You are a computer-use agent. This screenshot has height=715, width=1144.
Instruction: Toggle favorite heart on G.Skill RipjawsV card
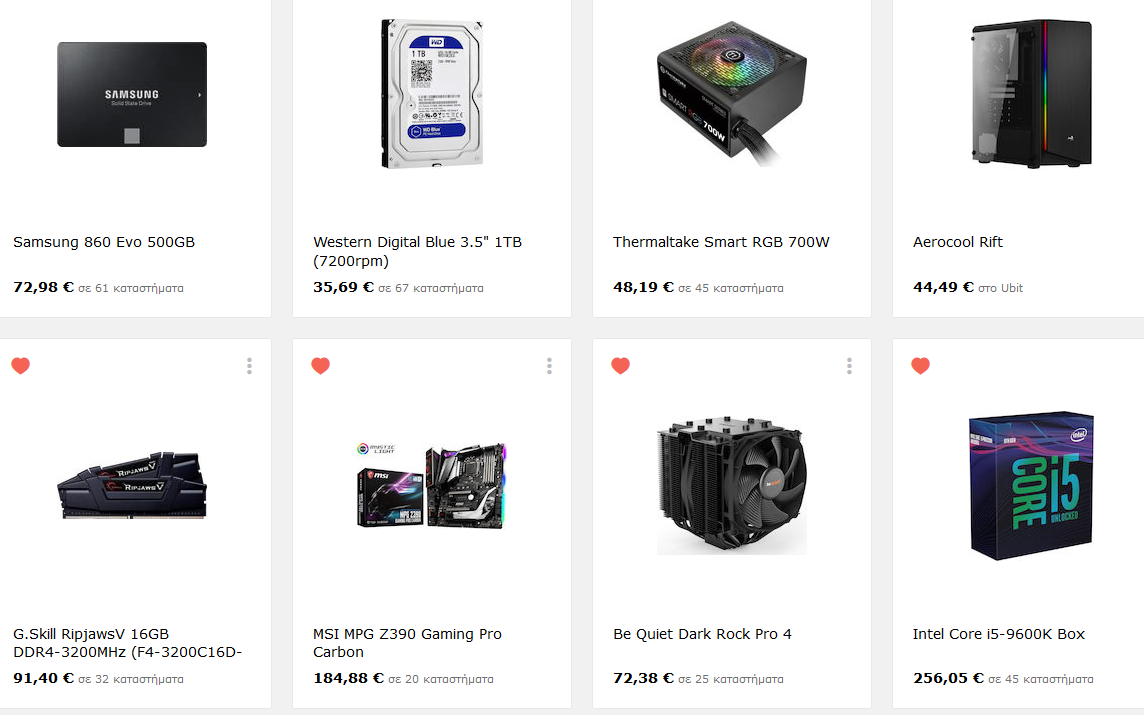click(x=20, y=366)
